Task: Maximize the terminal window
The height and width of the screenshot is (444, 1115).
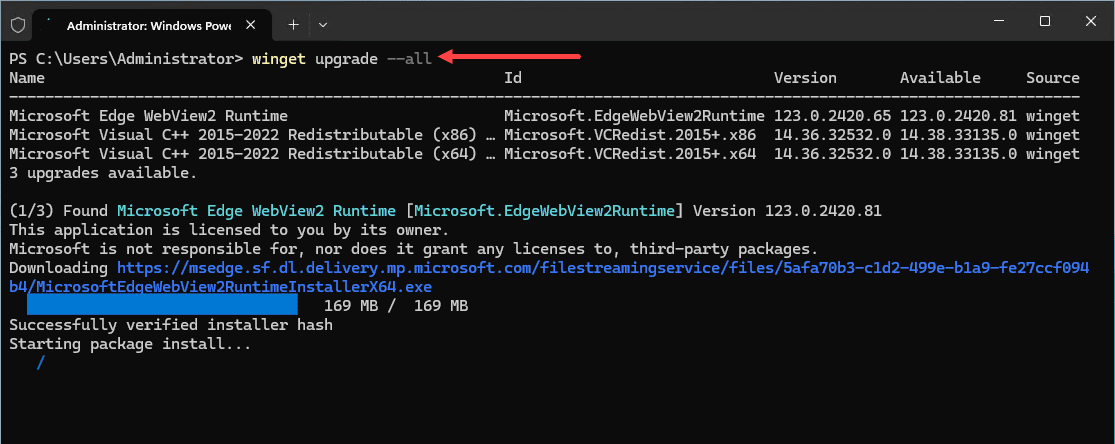Action: tap(1045, 22)
